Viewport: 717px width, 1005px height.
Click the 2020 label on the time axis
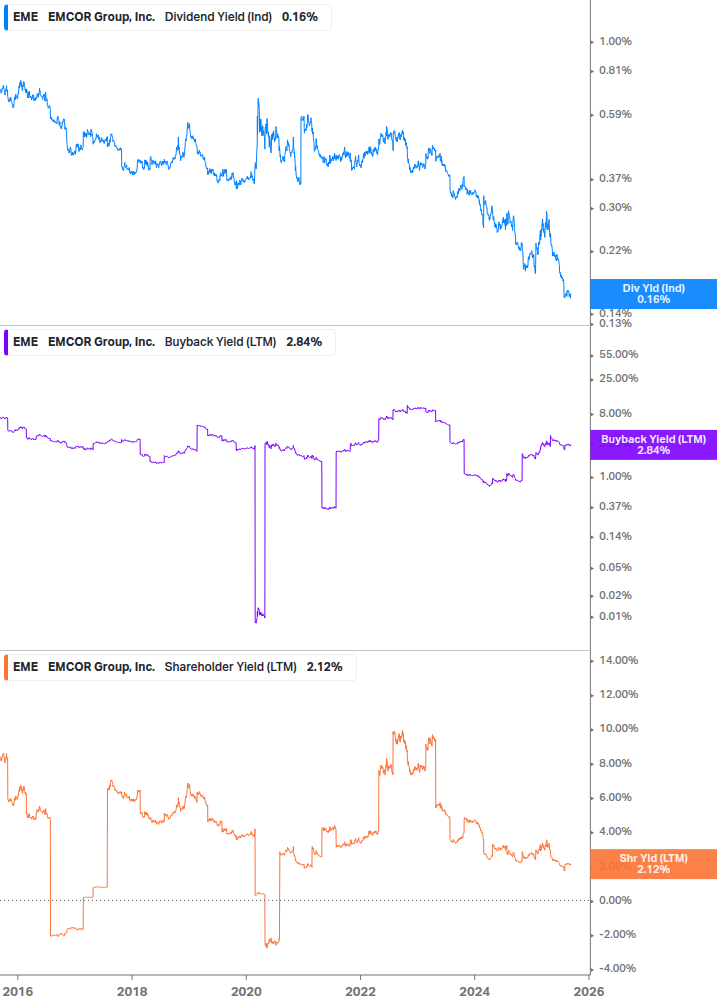[x=246, y=992]
